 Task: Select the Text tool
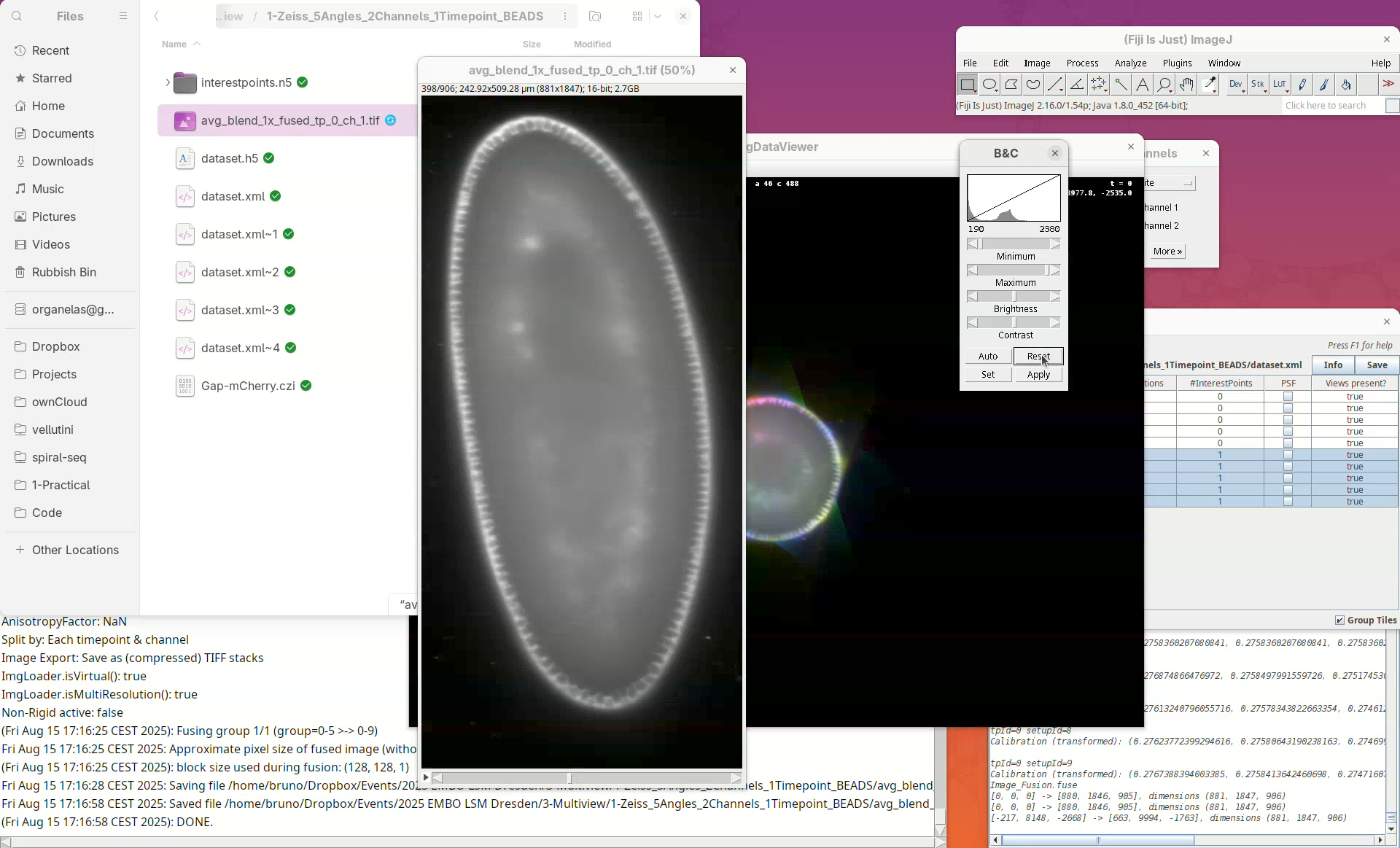(x=1143, y=85)
